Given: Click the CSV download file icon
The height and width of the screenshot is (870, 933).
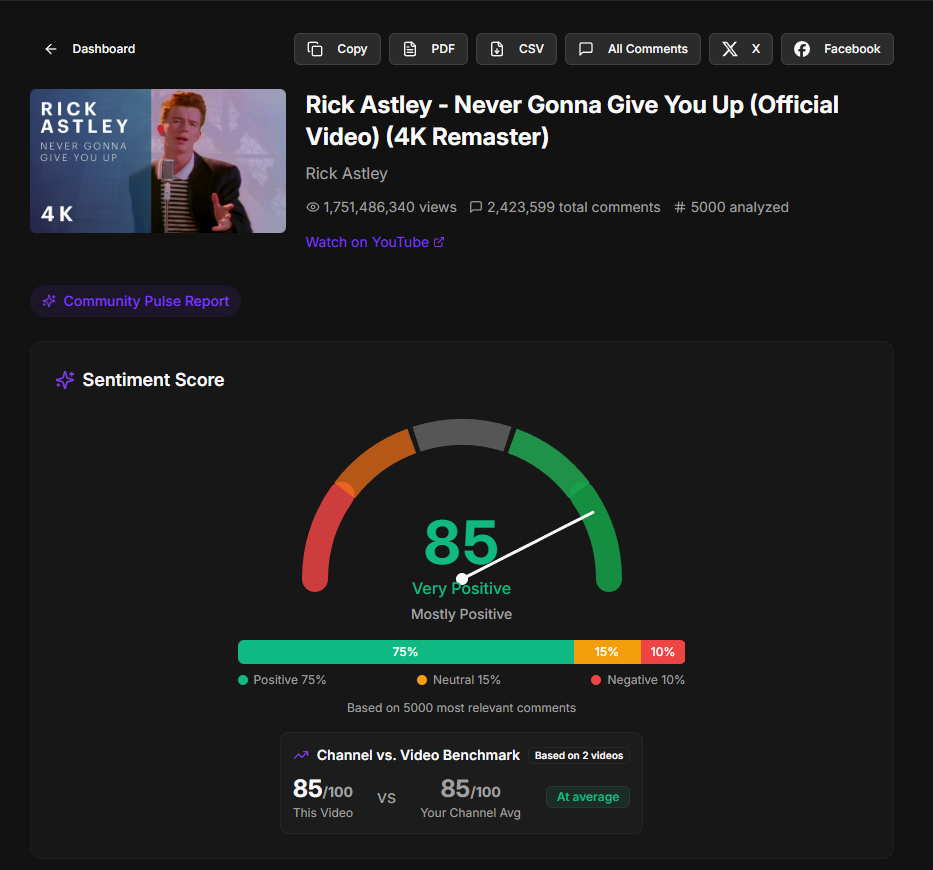Looking at the screenshot, I should (x=497, y=49).
